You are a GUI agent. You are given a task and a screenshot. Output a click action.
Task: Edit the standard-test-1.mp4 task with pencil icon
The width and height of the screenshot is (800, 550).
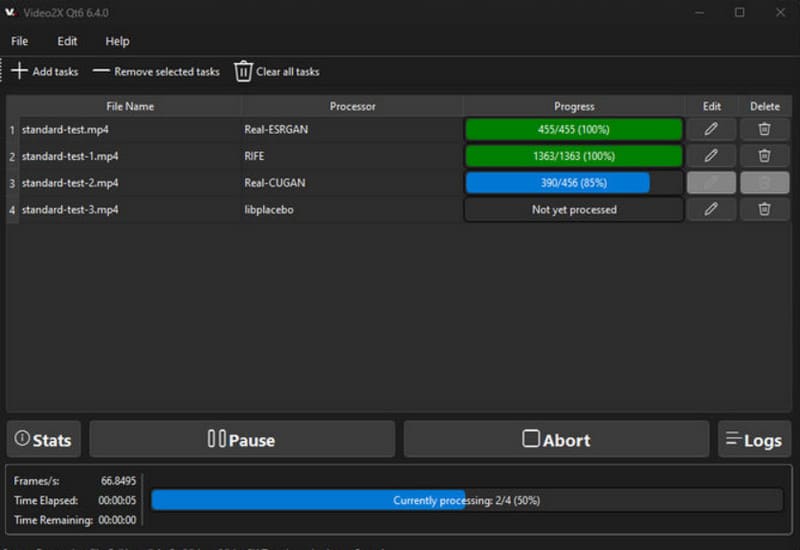pos(711,156)
